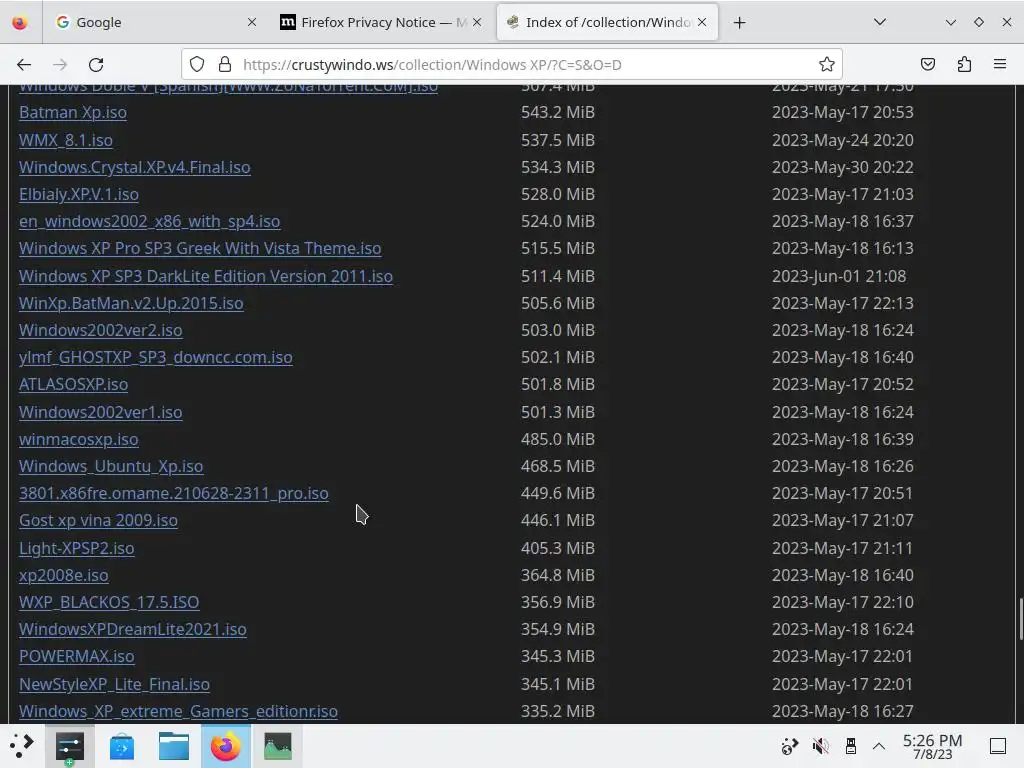
Task: Reload the current page
Action: [96, 65]
